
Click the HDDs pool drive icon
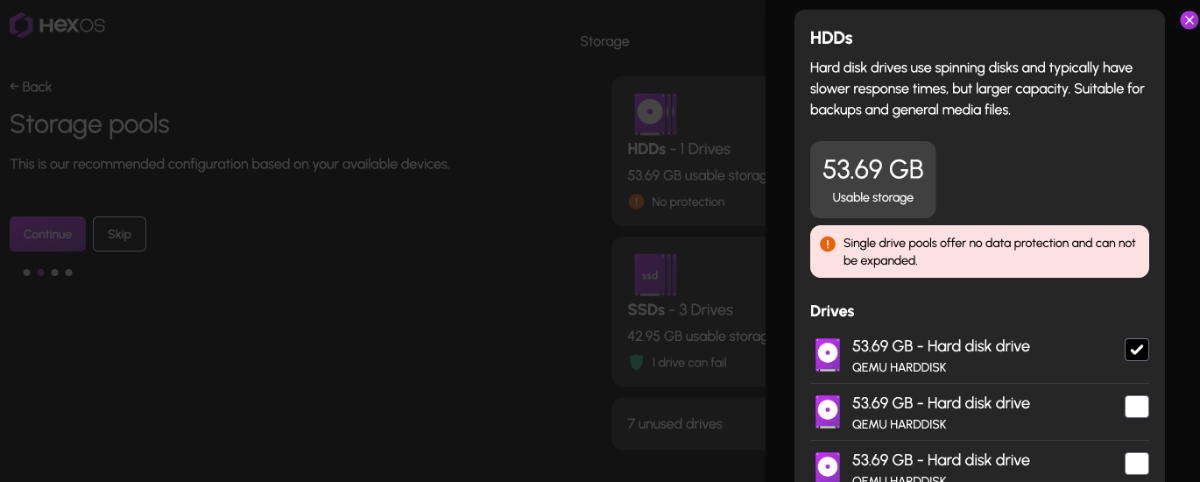pos(655,114)
